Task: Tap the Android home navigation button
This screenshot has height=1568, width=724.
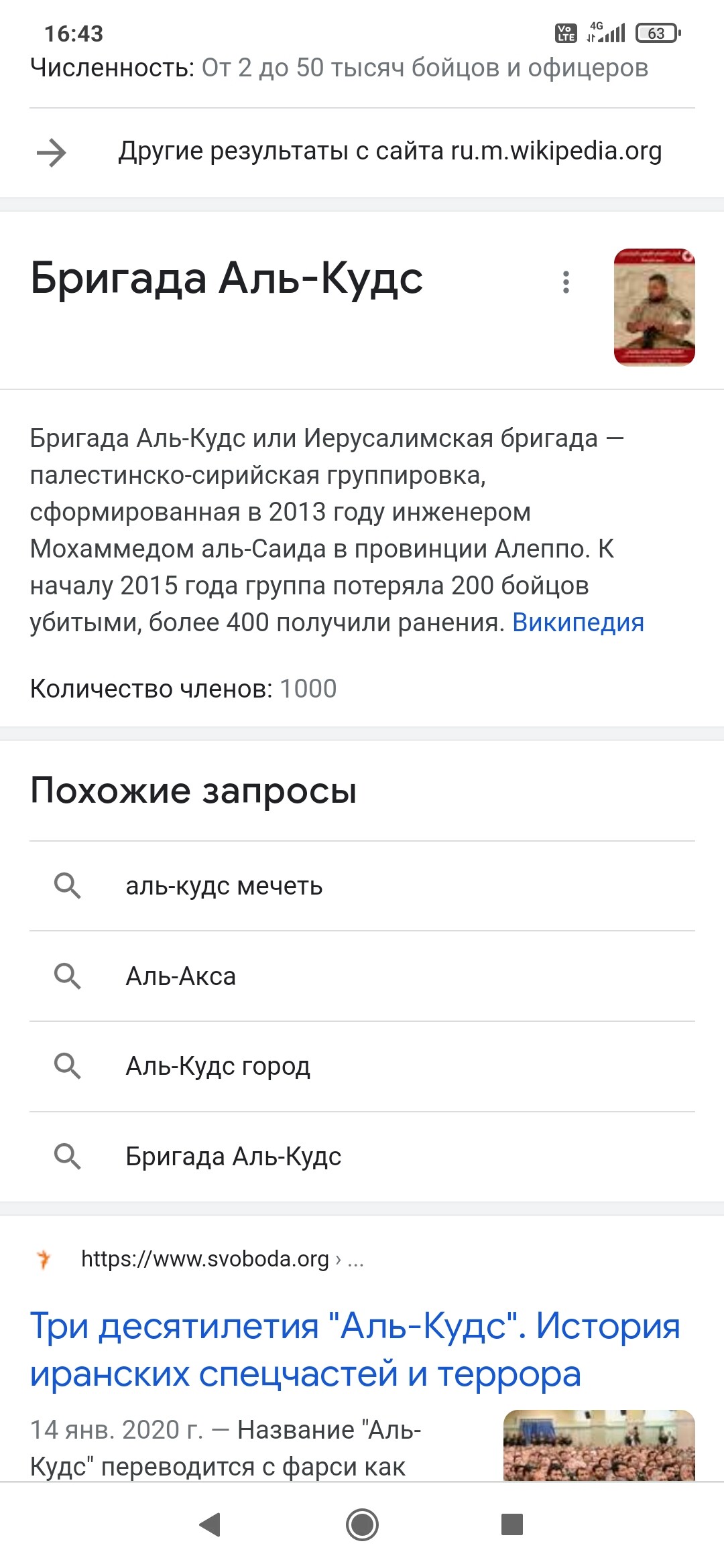Action: pyautogui.click(x=362, y=1524)
